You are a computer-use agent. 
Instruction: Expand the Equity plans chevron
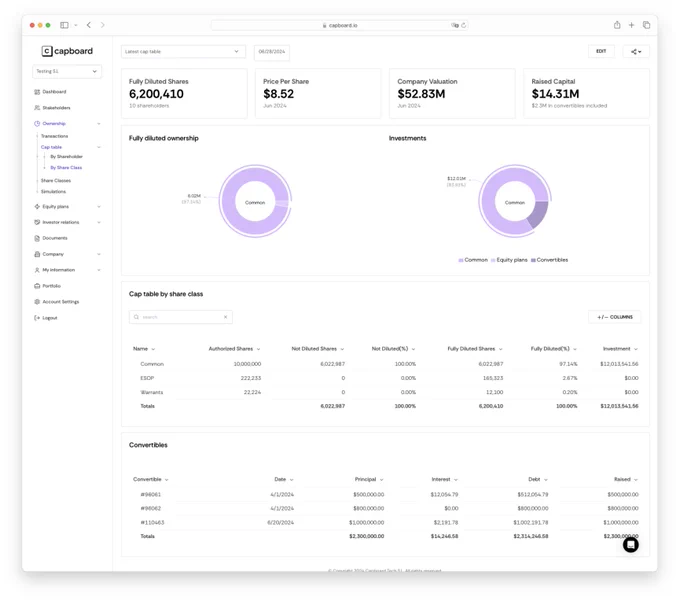[99, 207]
